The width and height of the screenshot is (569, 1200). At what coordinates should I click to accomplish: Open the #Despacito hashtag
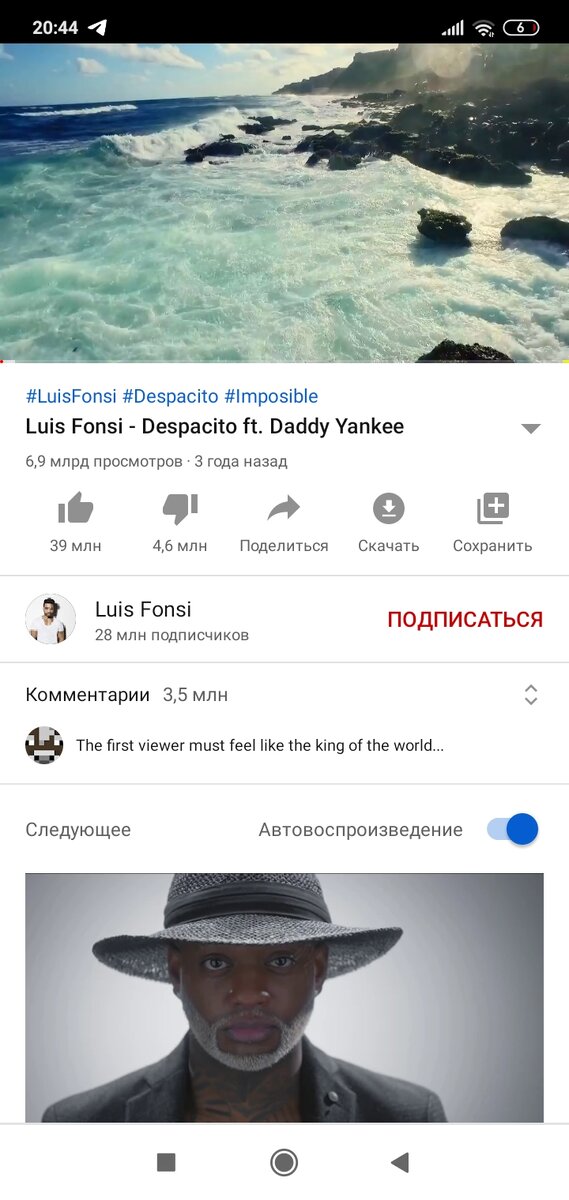171,396
